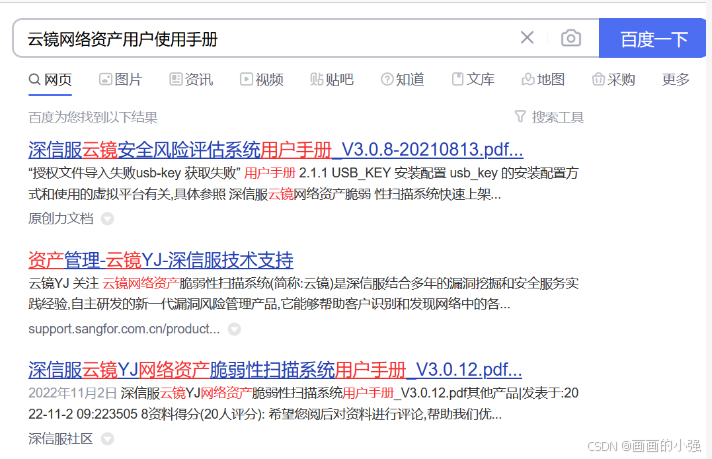Click the 原创力文档 source link

[x=61, y=219]
